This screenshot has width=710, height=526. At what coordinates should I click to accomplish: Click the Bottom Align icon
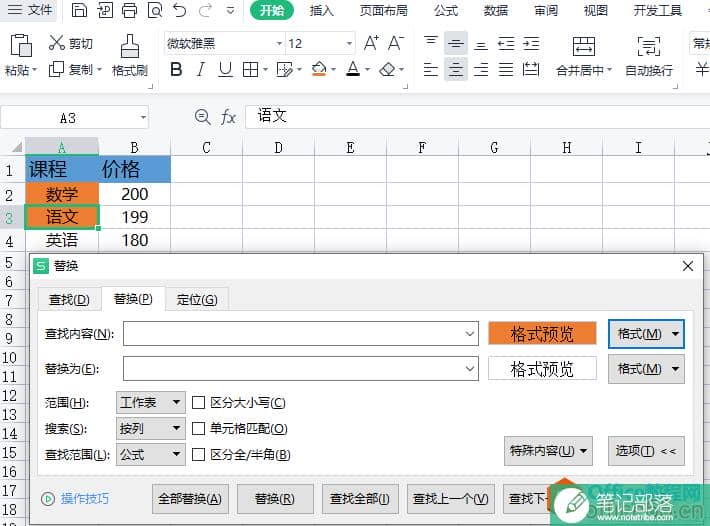(480, 44)
